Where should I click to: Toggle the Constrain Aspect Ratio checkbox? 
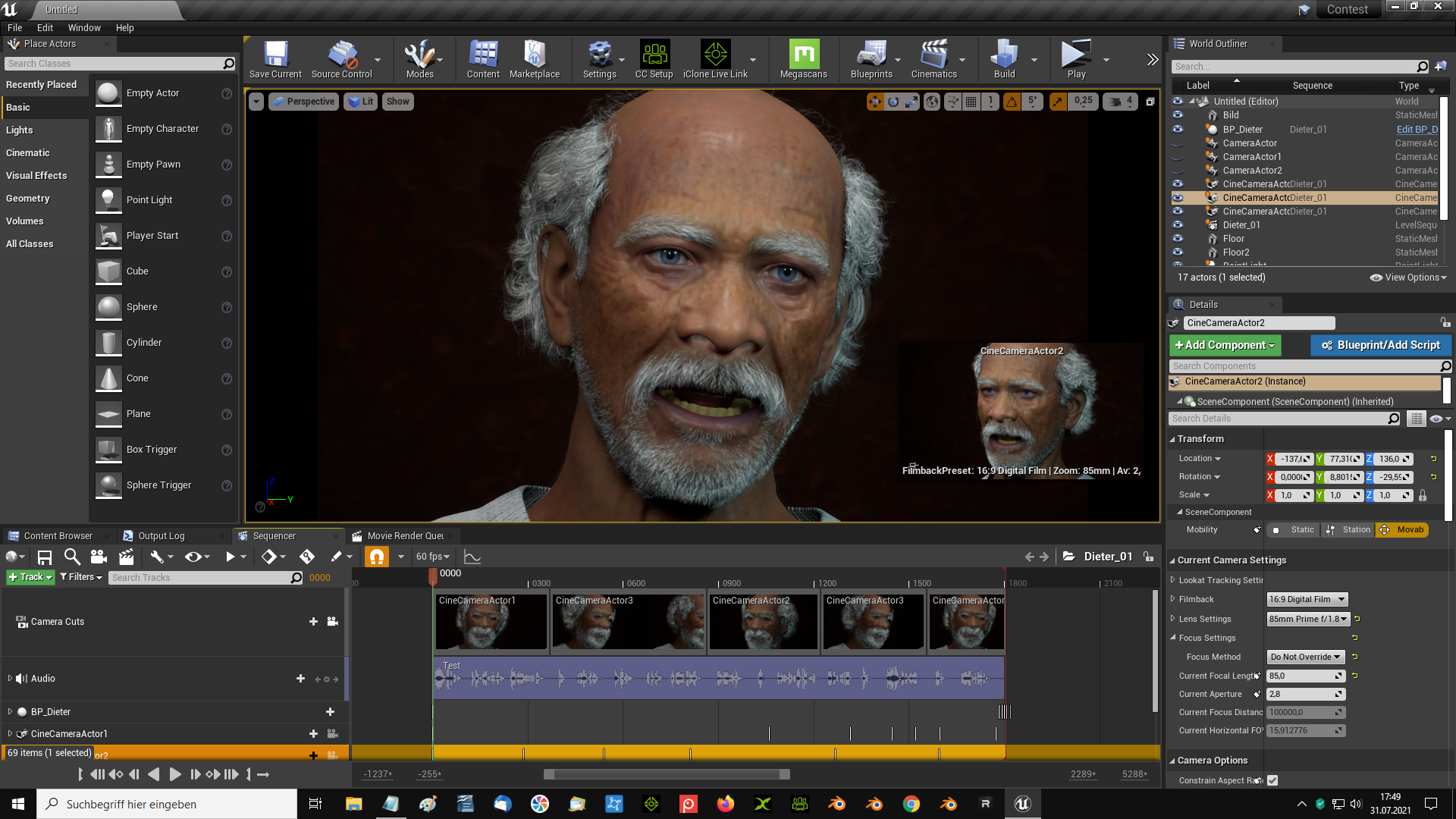point(1272,780)
